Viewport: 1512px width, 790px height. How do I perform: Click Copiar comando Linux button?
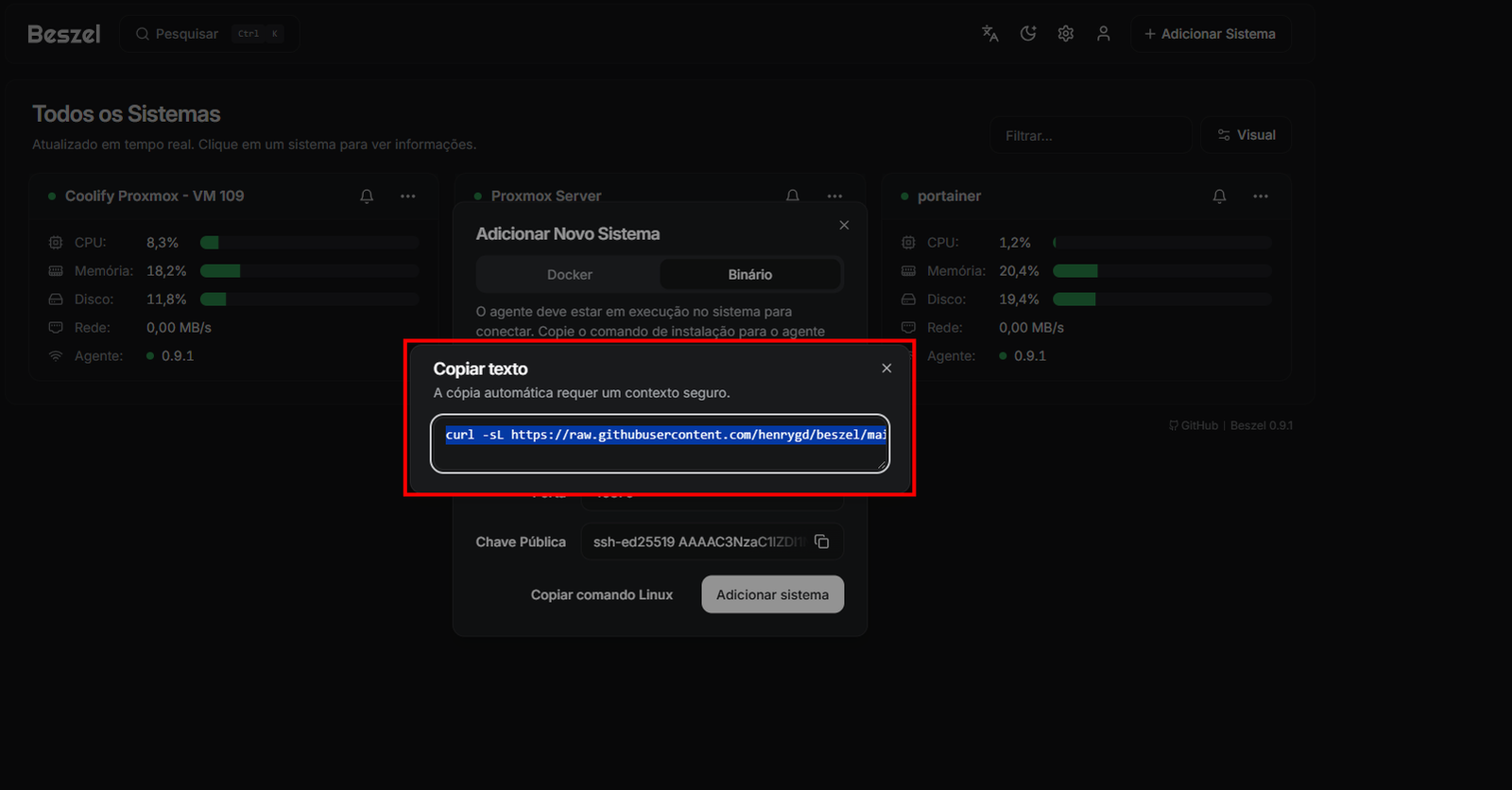(601, 594)
